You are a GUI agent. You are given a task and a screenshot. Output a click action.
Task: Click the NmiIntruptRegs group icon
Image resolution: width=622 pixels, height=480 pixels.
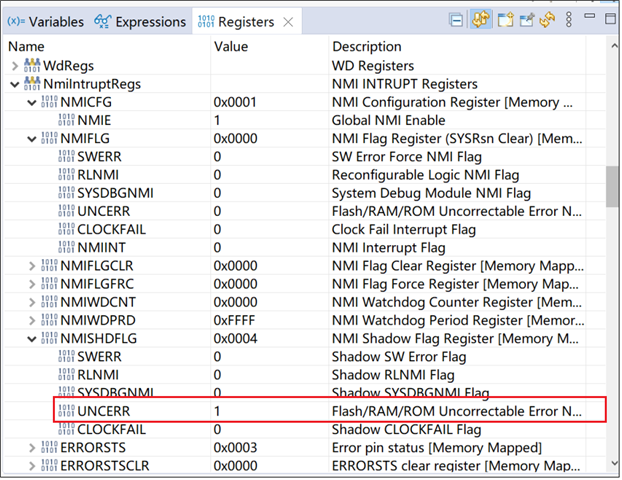(x=32, y=84)
